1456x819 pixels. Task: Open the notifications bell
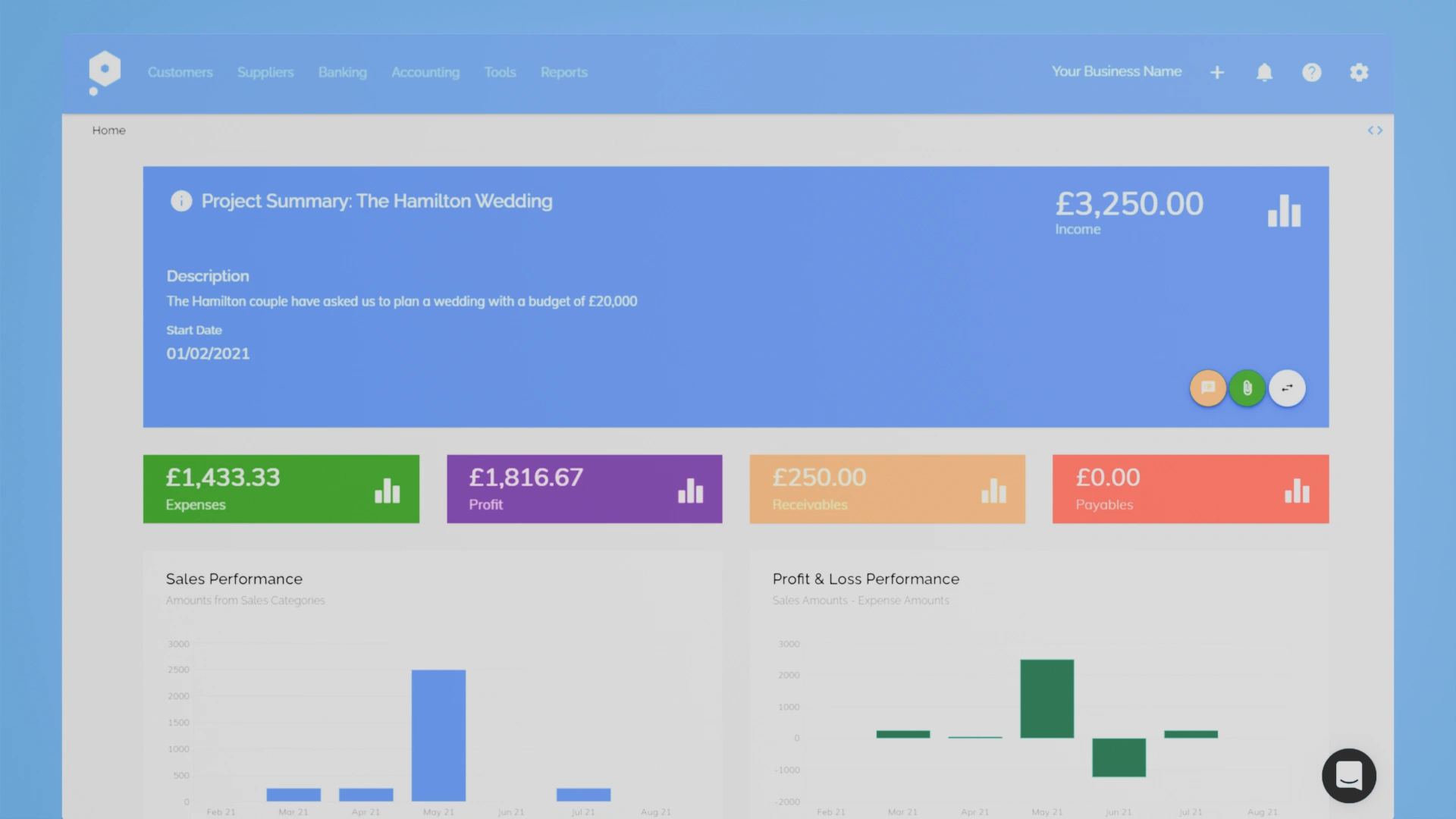(x=1264, y=72)
